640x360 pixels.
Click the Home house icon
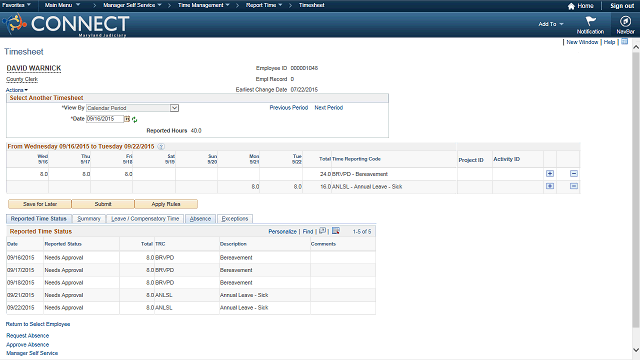click(571, 6)
